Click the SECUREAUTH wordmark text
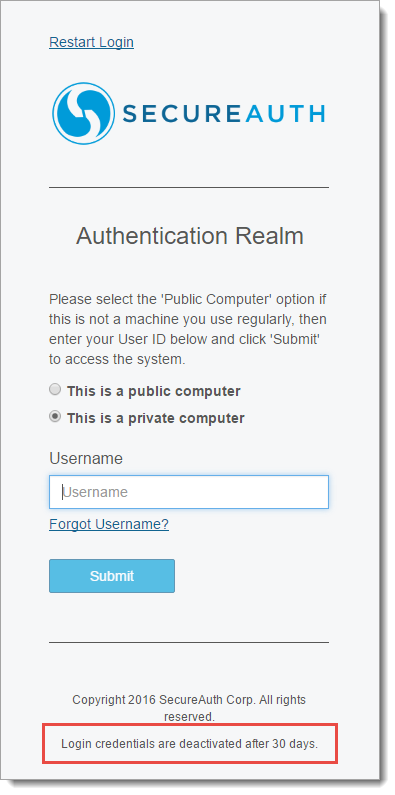The height and width of the screenshot is (795, 395). pos(224,114)
